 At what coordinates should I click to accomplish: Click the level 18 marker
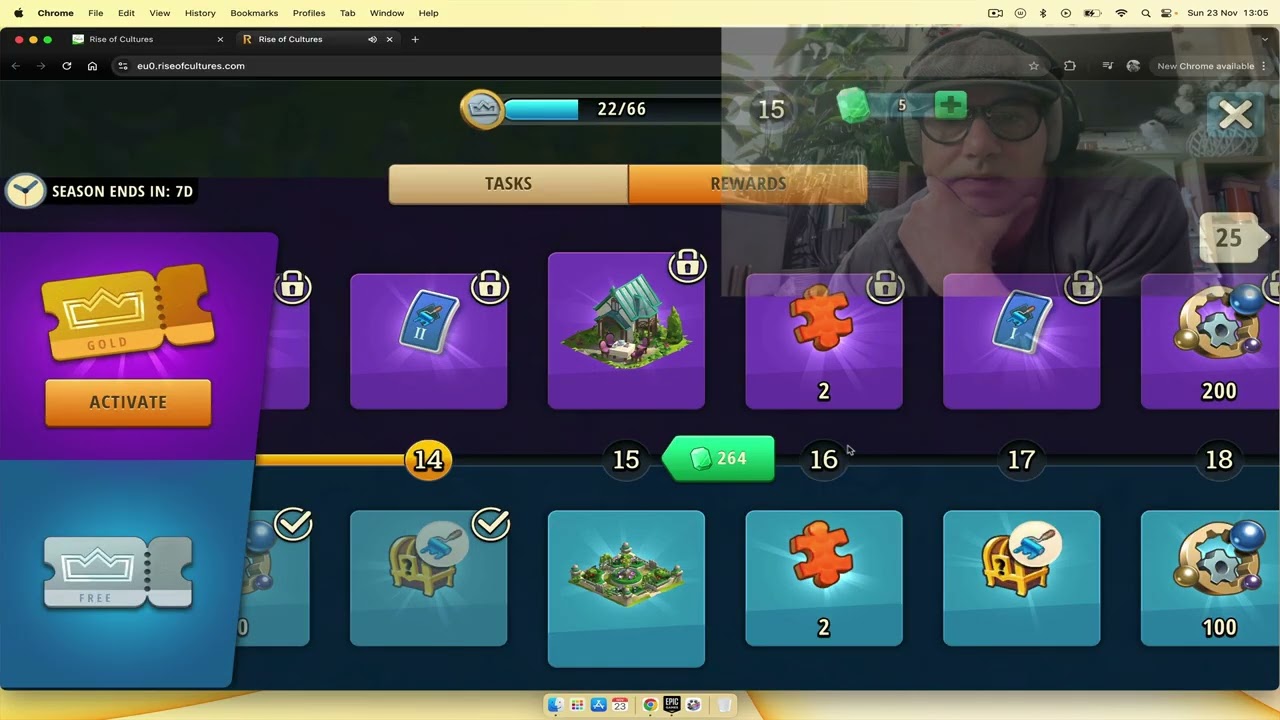point(1219,459)
